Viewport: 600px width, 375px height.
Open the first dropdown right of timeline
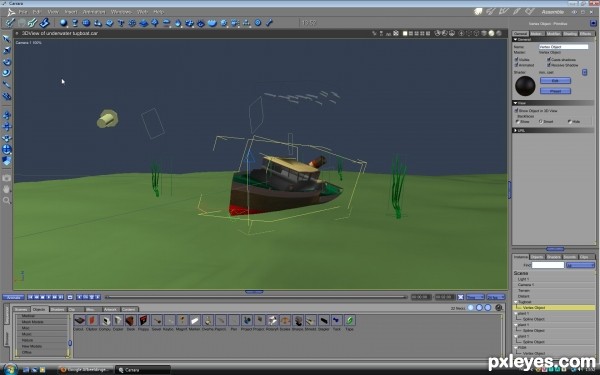point(475,297)
